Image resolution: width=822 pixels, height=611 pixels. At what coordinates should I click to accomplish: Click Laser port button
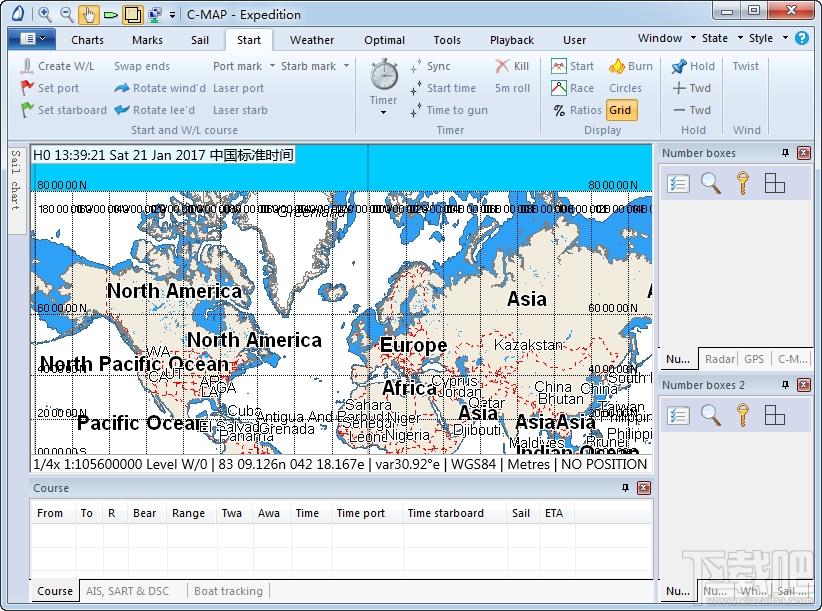click(x=238, y=88)
